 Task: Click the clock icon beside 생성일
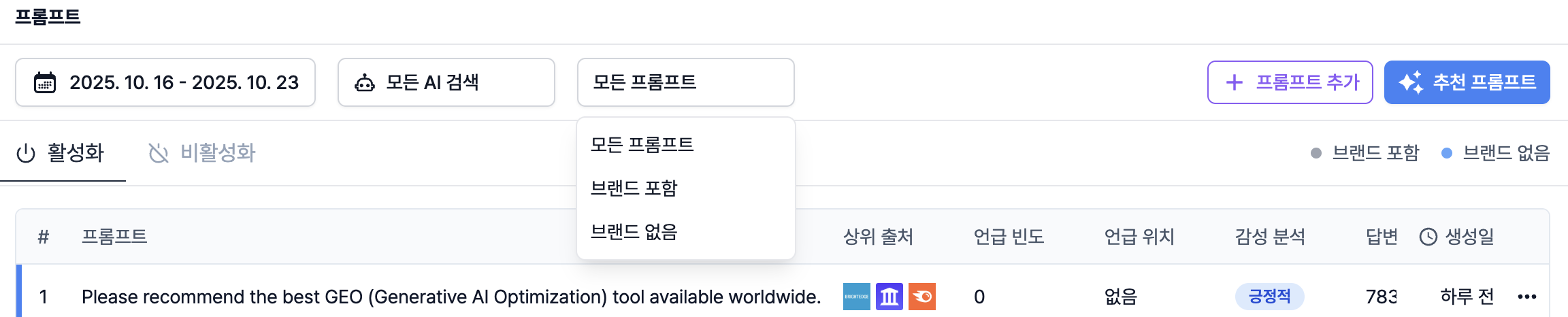[x=1428, y=237]
